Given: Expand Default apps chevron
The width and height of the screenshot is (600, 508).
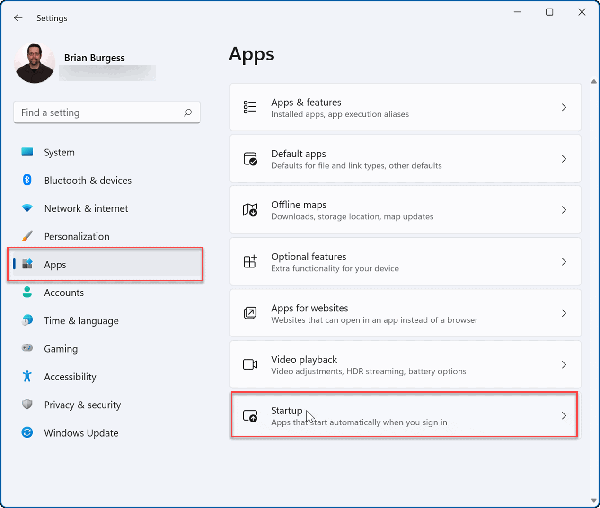Looking at the screenshot, I should (563, 159).
